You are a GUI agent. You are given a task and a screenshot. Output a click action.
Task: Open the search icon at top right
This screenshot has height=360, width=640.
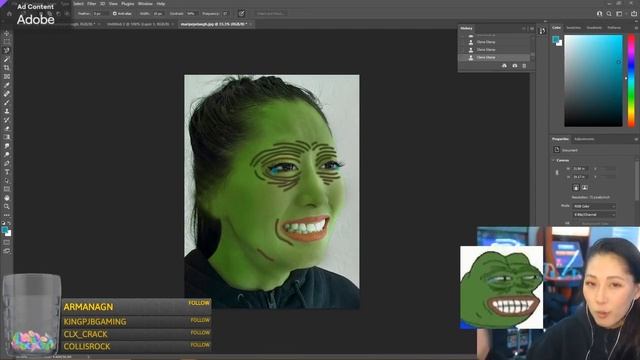pos(609,13)
